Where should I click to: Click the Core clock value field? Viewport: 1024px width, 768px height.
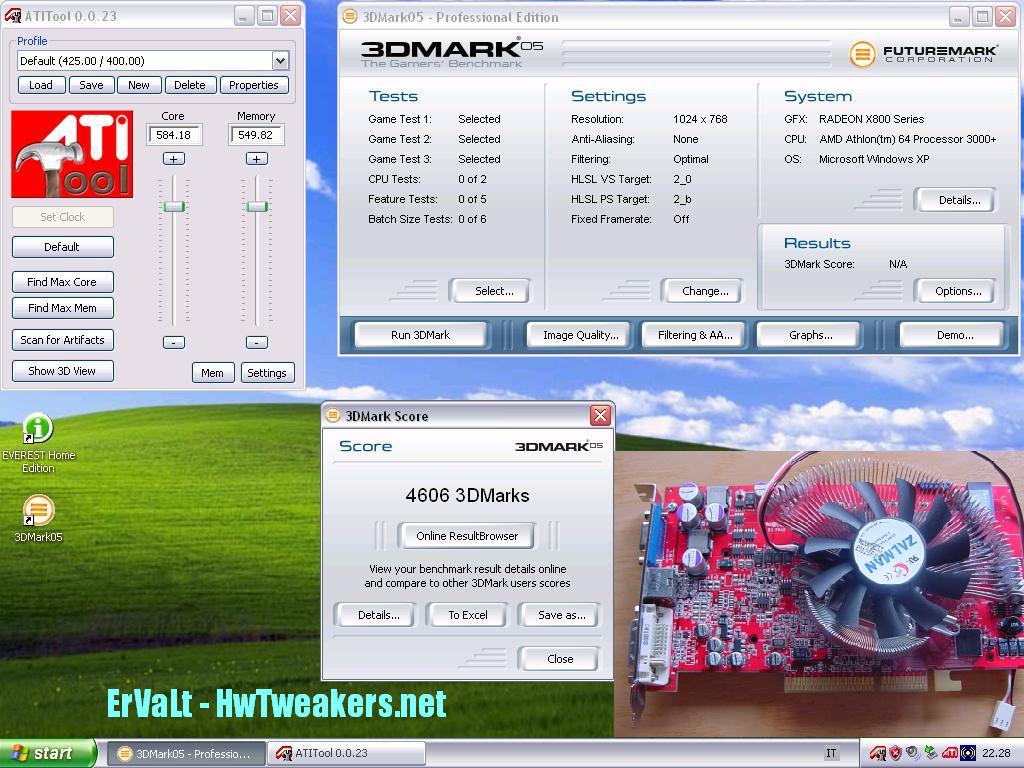click(174, 135)
